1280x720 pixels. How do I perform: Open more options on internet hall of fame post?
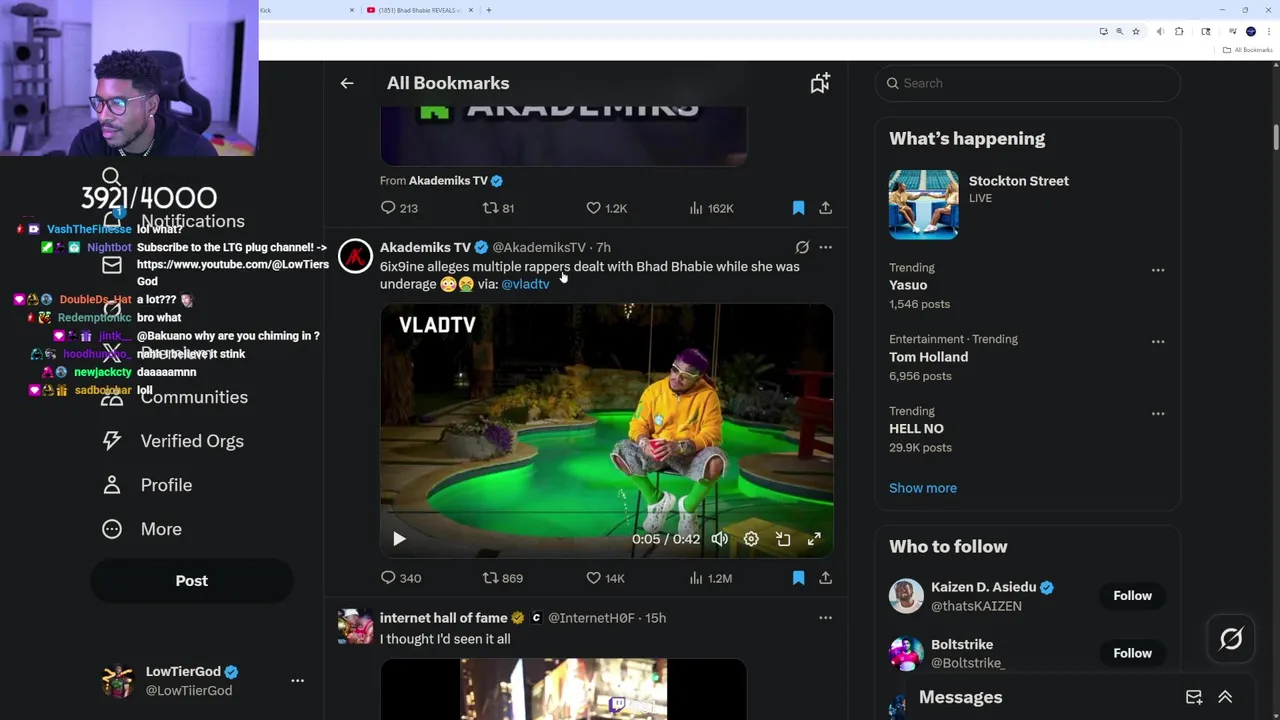(x=825, y=618)
